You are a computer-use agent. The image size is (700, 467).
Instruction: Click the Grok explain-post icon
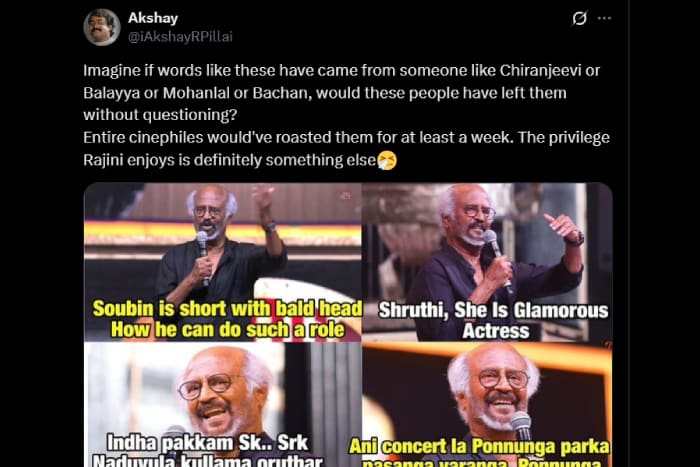tap(579, 18)
